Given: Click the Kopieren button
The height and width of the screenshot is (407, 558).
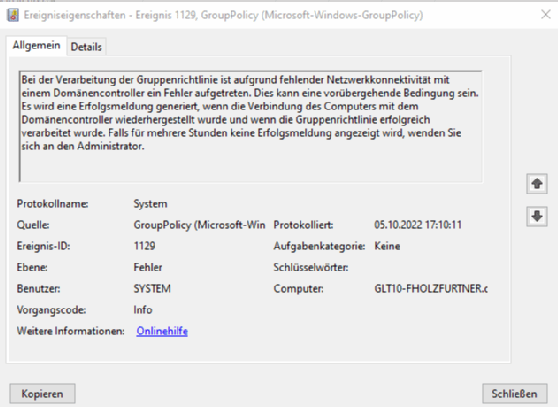Looking at the screenshot, I should [x=42, y=393].
